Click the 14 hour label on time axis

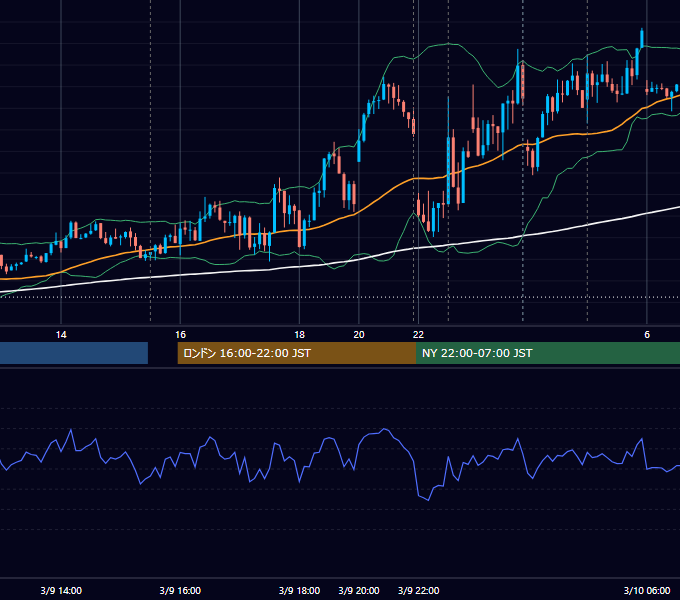(61, 335)
